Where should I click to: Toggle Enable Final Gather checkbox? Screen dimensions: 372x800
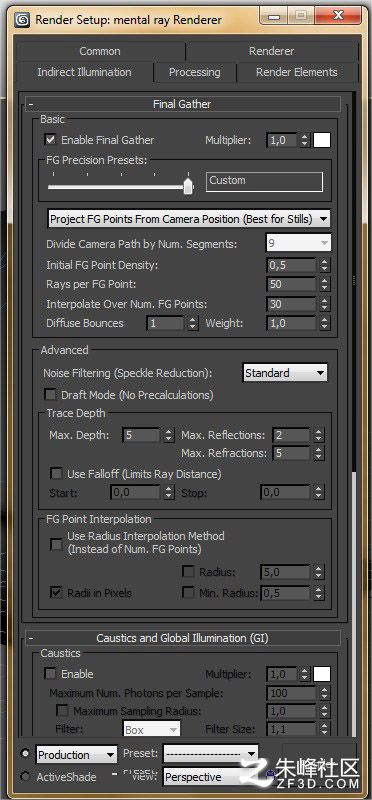click(x=51, y=140)
